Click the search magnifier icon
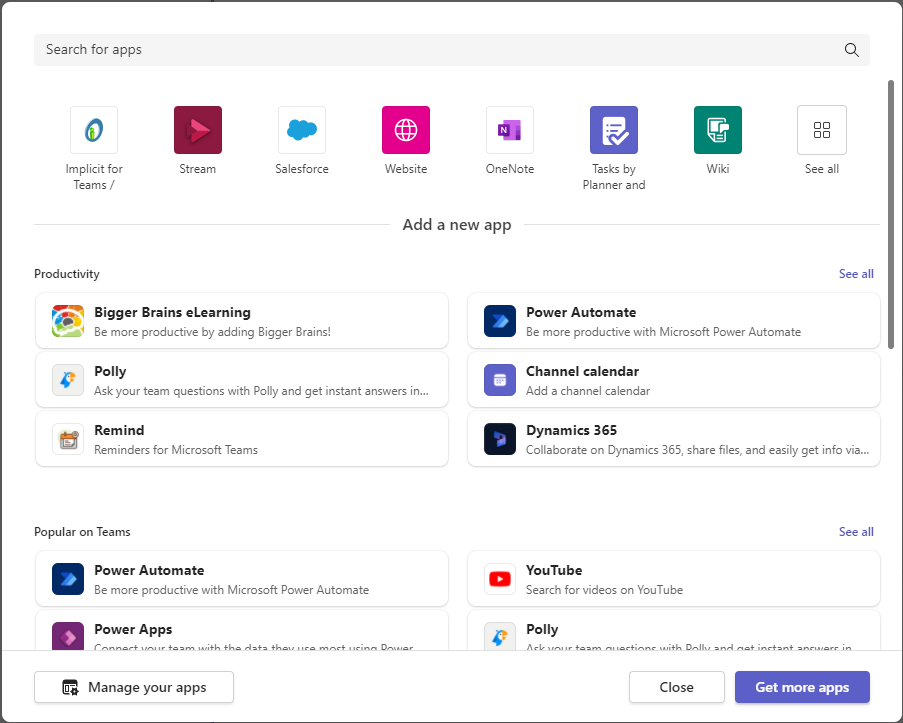 pos(851,50)
